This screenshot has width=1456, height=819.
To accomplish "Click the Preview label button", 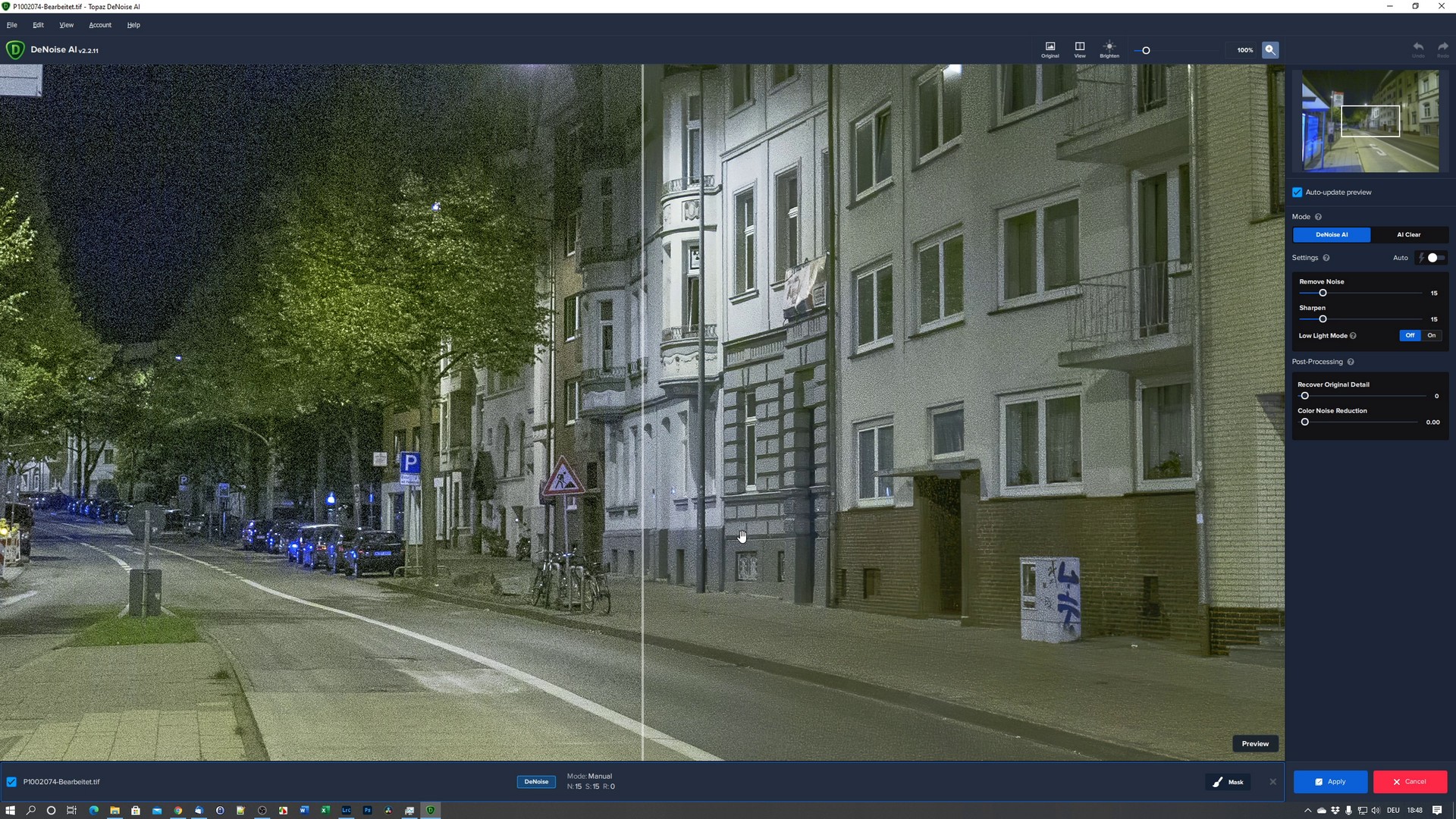I will [1255, 744].
